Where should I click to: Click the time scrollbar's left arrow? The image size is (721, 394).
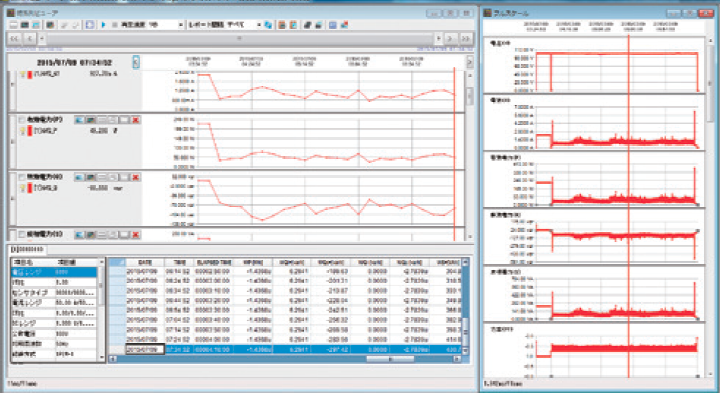[42, 39]
